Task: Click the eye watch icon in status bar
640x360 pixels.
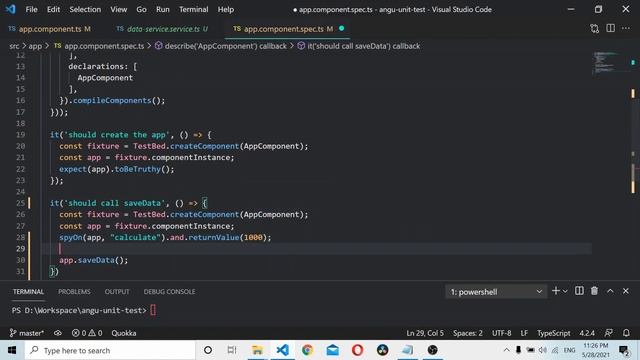Action: click(58, 333)
